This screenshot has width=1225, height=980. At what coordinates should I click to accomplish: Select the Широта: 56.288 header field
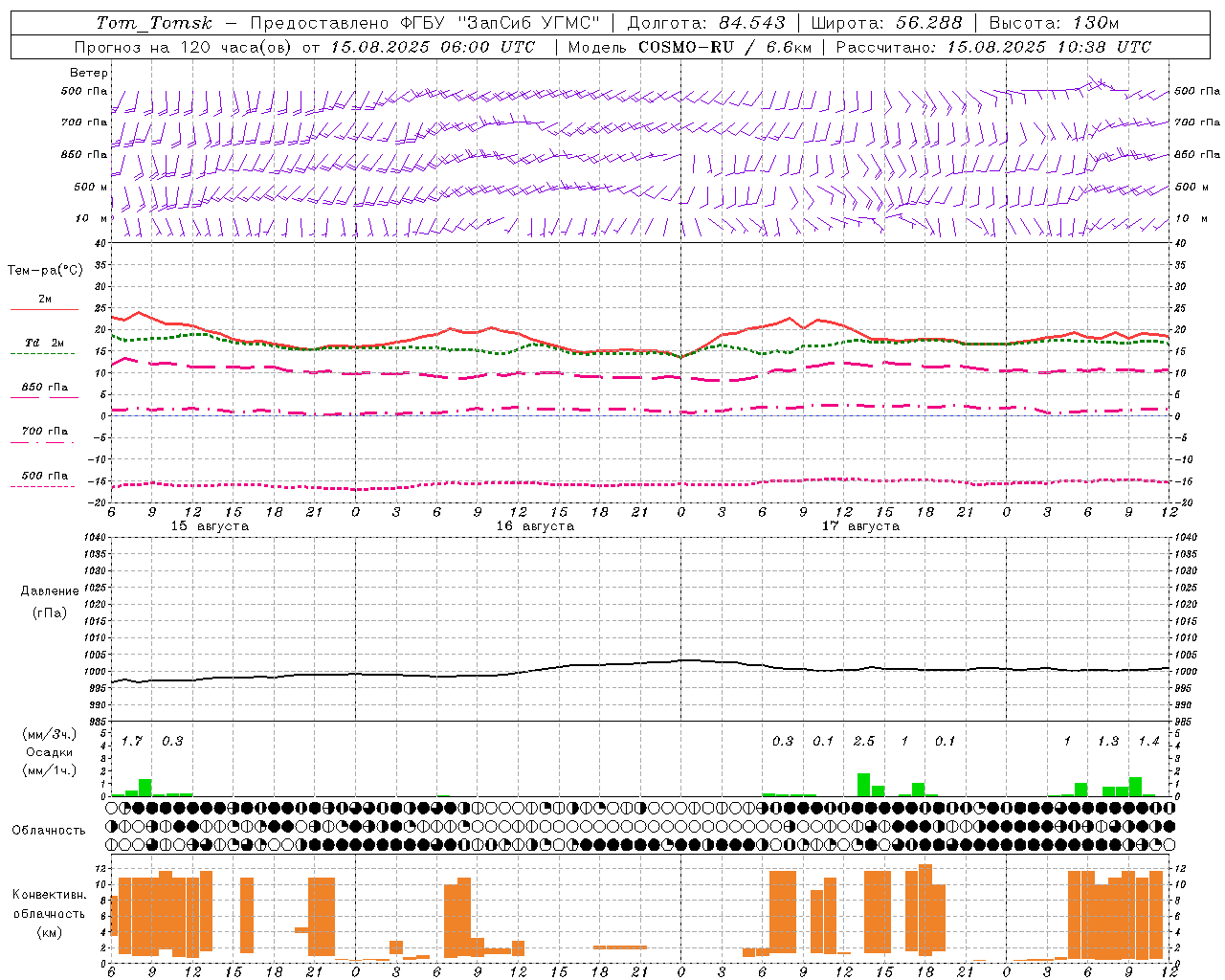pyautogui.click(x=885, y=23)
